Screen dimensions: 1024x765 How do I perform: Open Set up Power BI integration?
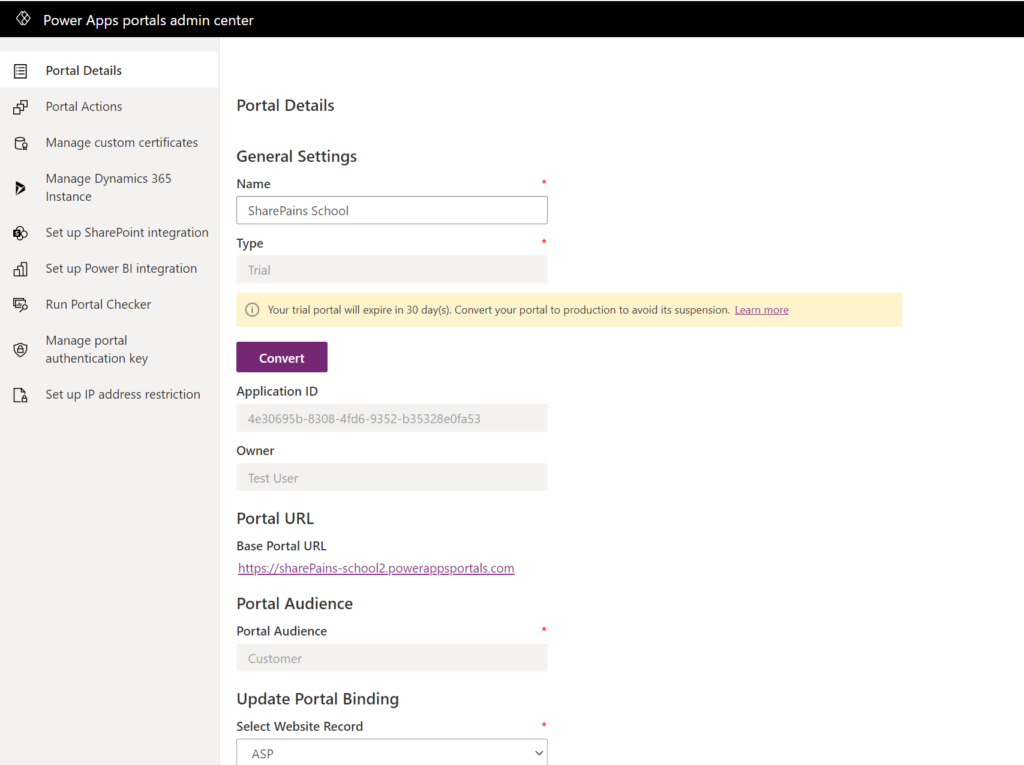click(109, 268)
